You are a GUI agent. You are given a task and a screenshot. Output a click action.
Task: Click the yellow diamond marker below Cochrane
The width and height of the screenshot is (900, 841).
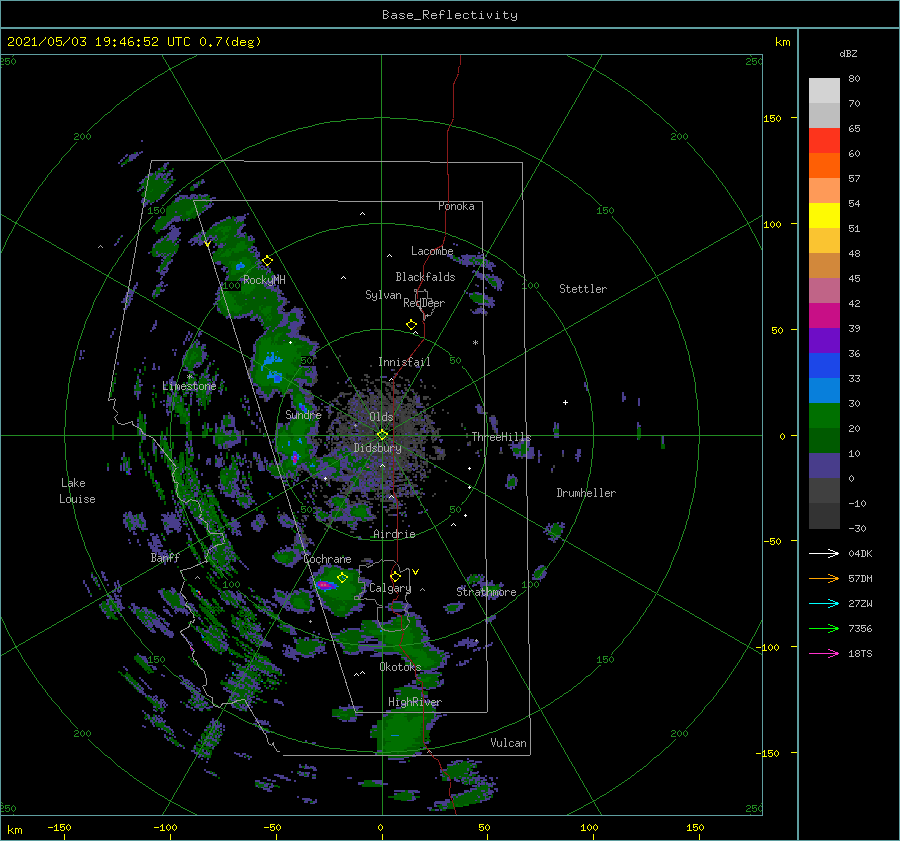tap(343, 578)
